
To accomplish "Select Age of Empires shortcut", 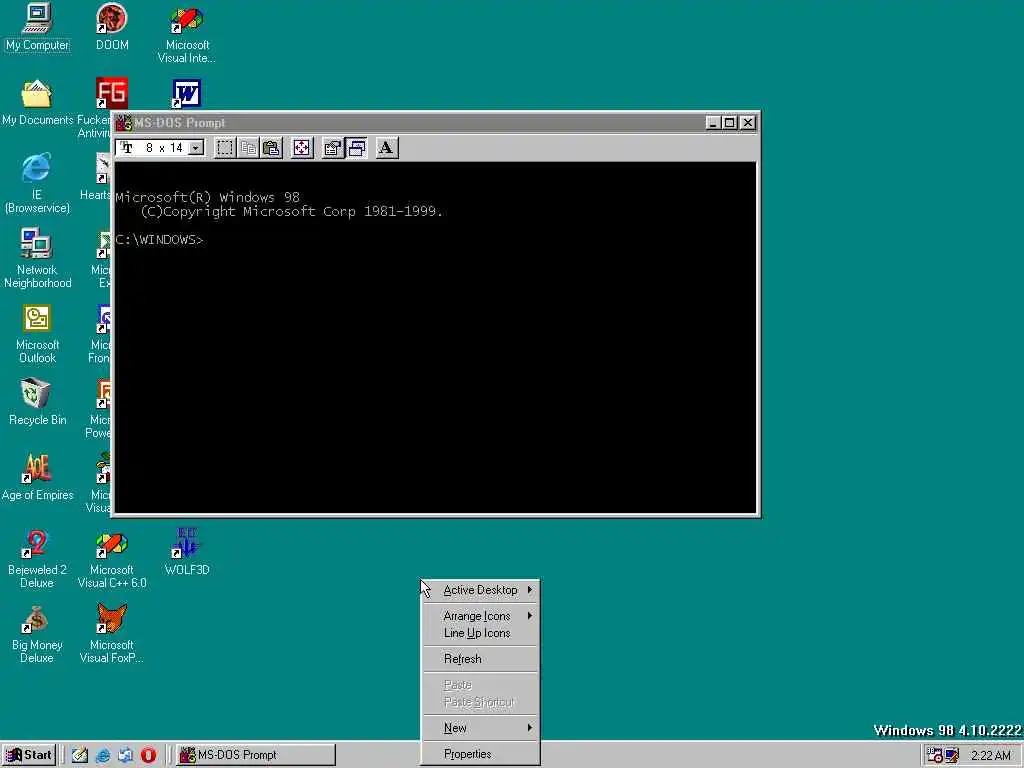I will 37,477.
